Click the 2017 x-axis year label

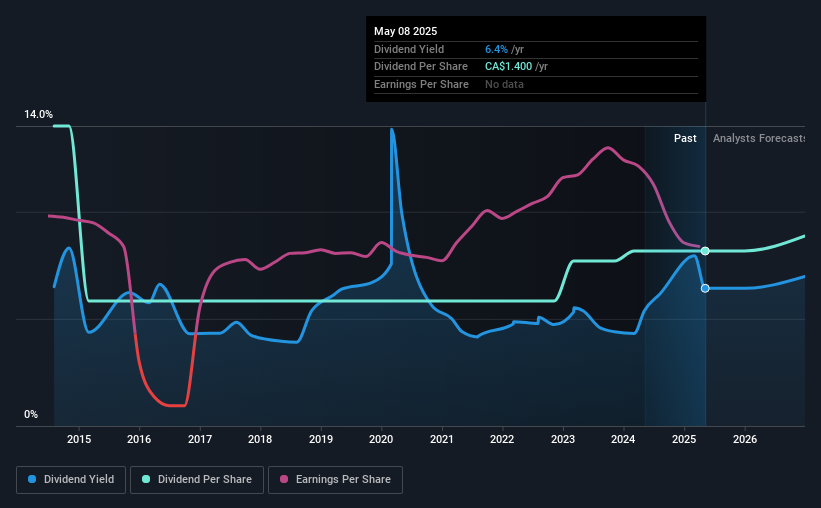coord(200,439)
